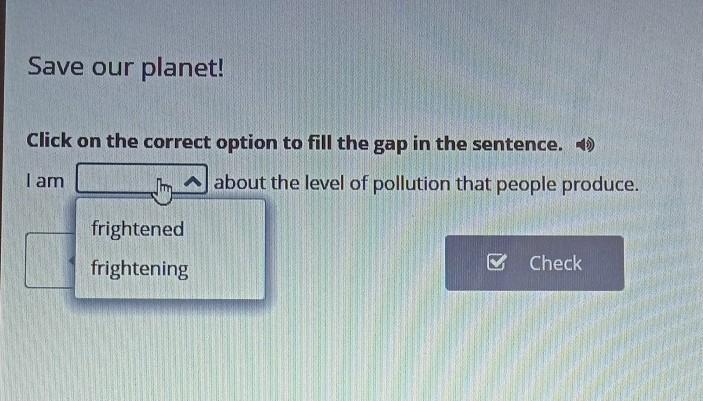Image resolution: width=703 pixels, height=401 pixels.
Task: Click the word "Check" on the button
Action: 555,263
